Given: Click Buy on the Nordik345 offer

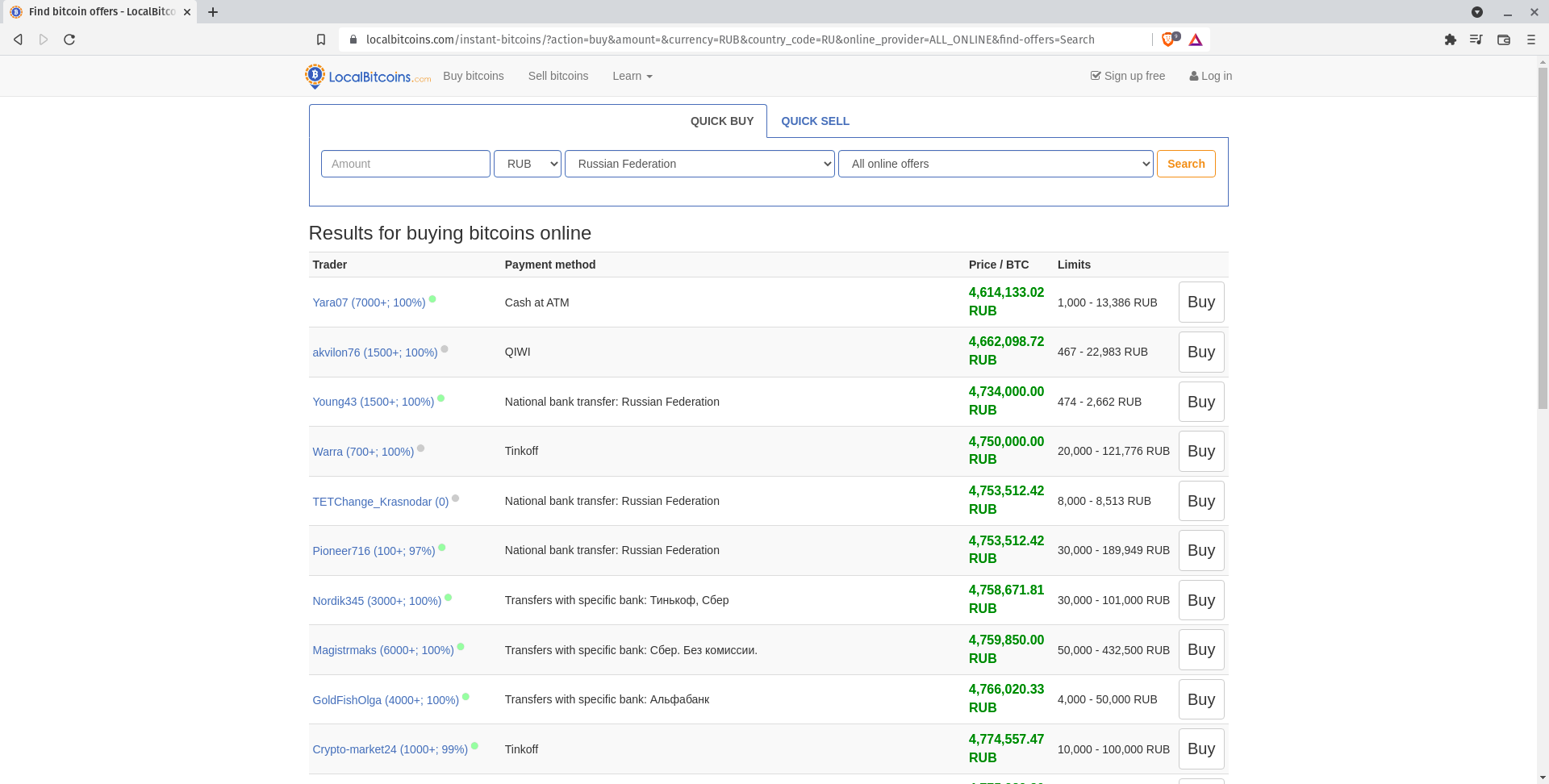Looking at the screenshot, I should (x=1201, y=600).
